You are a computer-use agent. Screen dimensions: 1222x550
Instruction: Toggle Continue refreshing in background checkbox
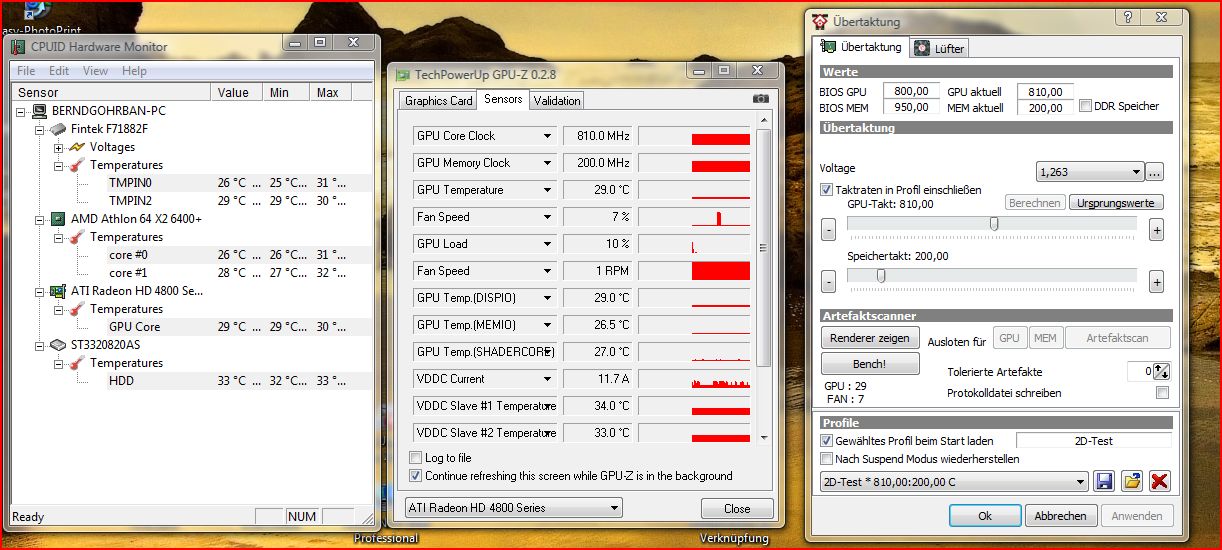[x=416, y=476]
